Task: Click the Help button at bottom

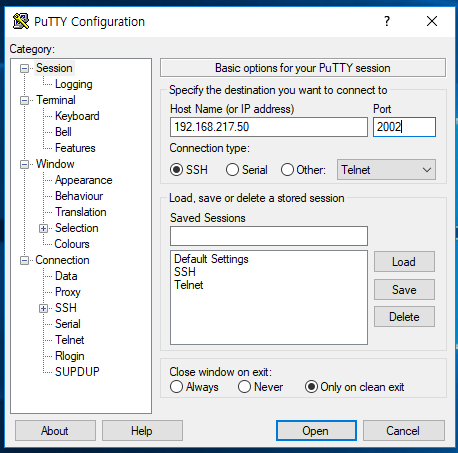Action: point(142,431)
